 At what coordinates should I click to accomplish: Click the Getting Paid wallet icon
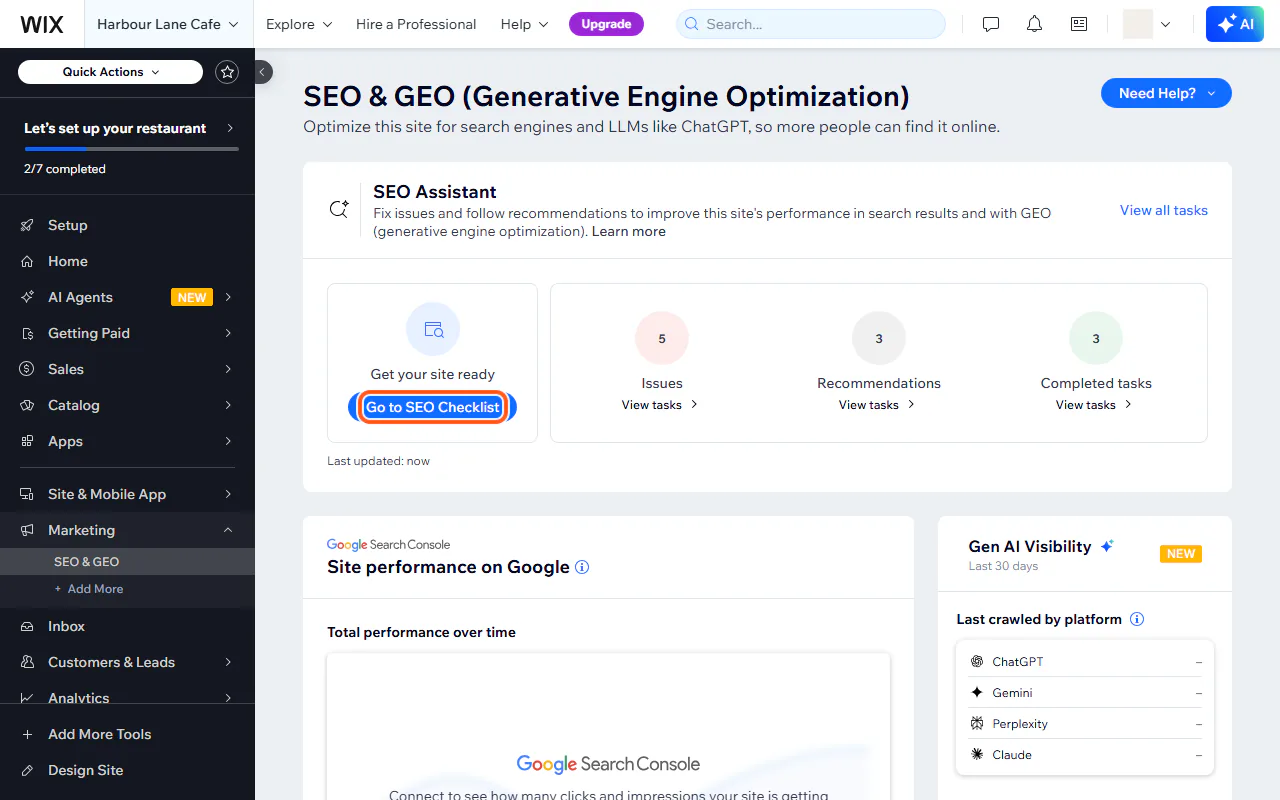27,333
